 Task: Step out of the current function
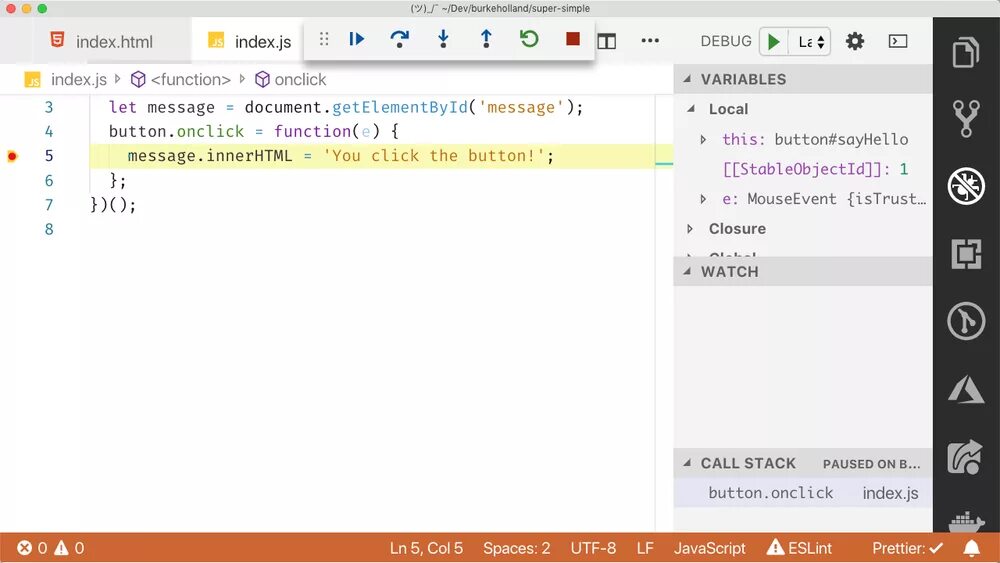486,40
